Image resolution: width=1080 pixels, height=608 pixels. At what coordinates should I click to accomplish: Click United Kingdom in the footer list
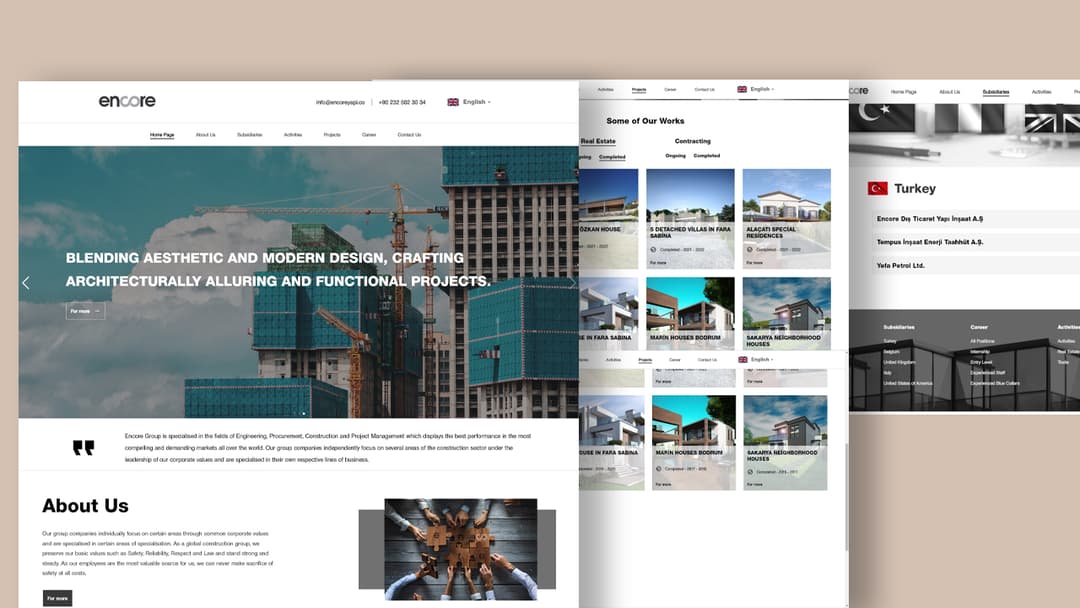900,362
